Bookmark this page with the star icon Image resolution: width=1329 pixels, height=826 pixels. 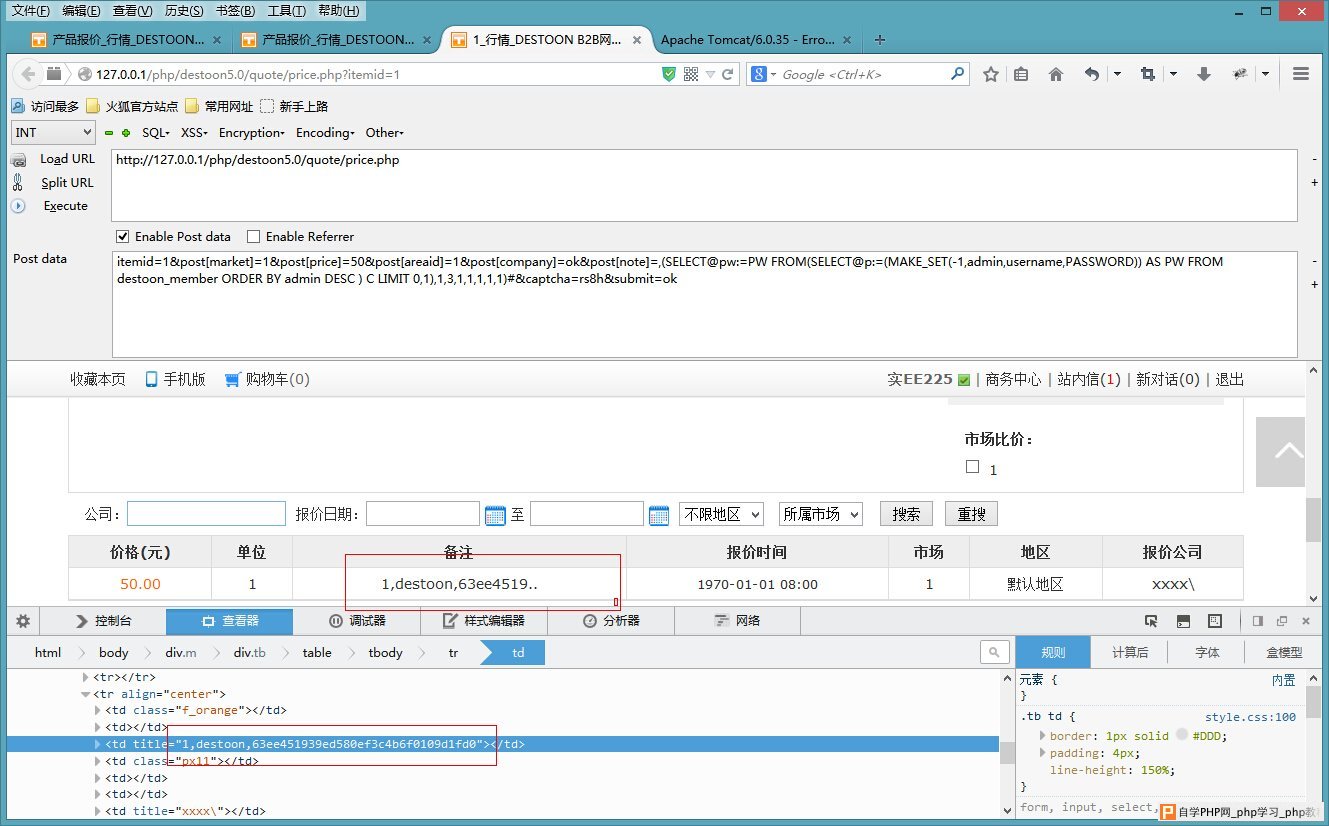991,74
